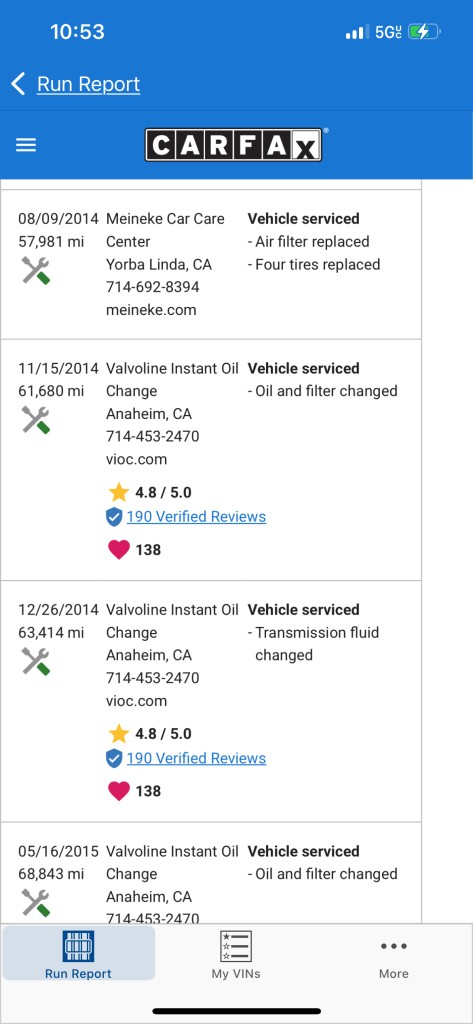The image size is (473, 1024).
Task: Click the verified shield in 12/26/2014 entry
Action: point(114,759)
